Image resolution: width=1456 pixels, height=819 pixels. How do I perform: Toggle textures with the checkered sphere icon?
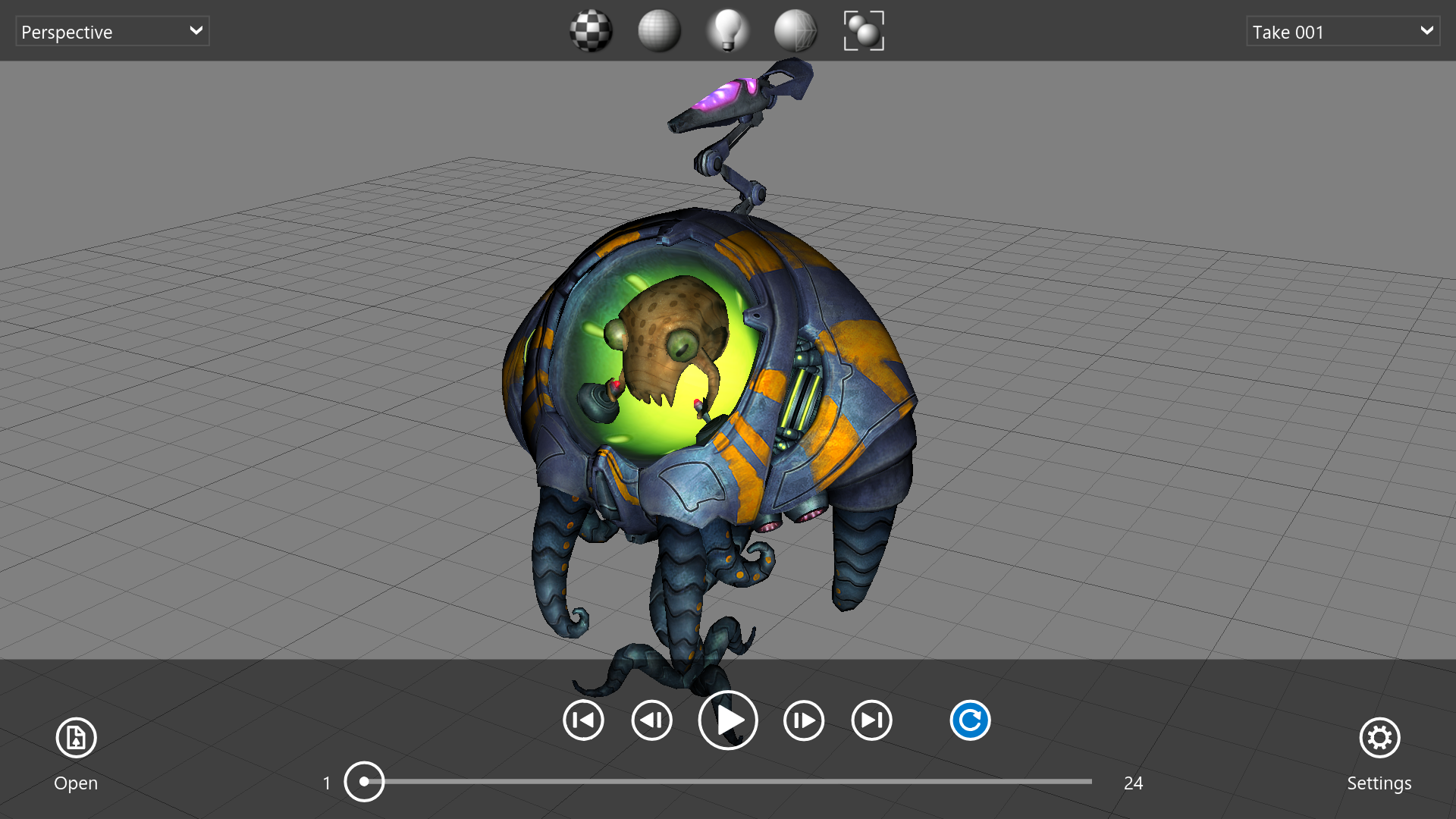[591, 31]
